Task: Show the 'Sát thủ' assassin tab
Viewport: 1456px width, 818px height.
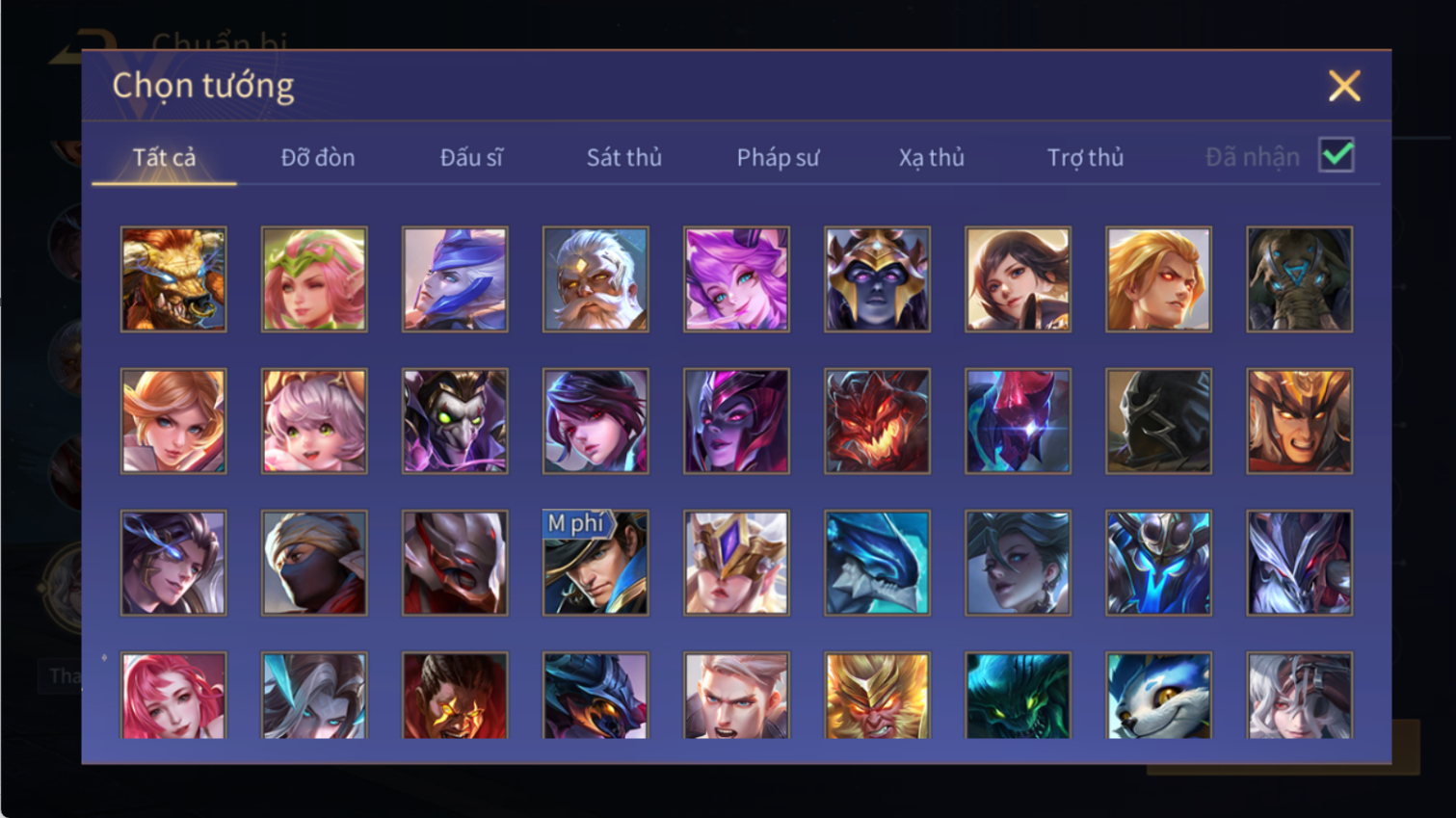Action: click(x=624, y=157)
